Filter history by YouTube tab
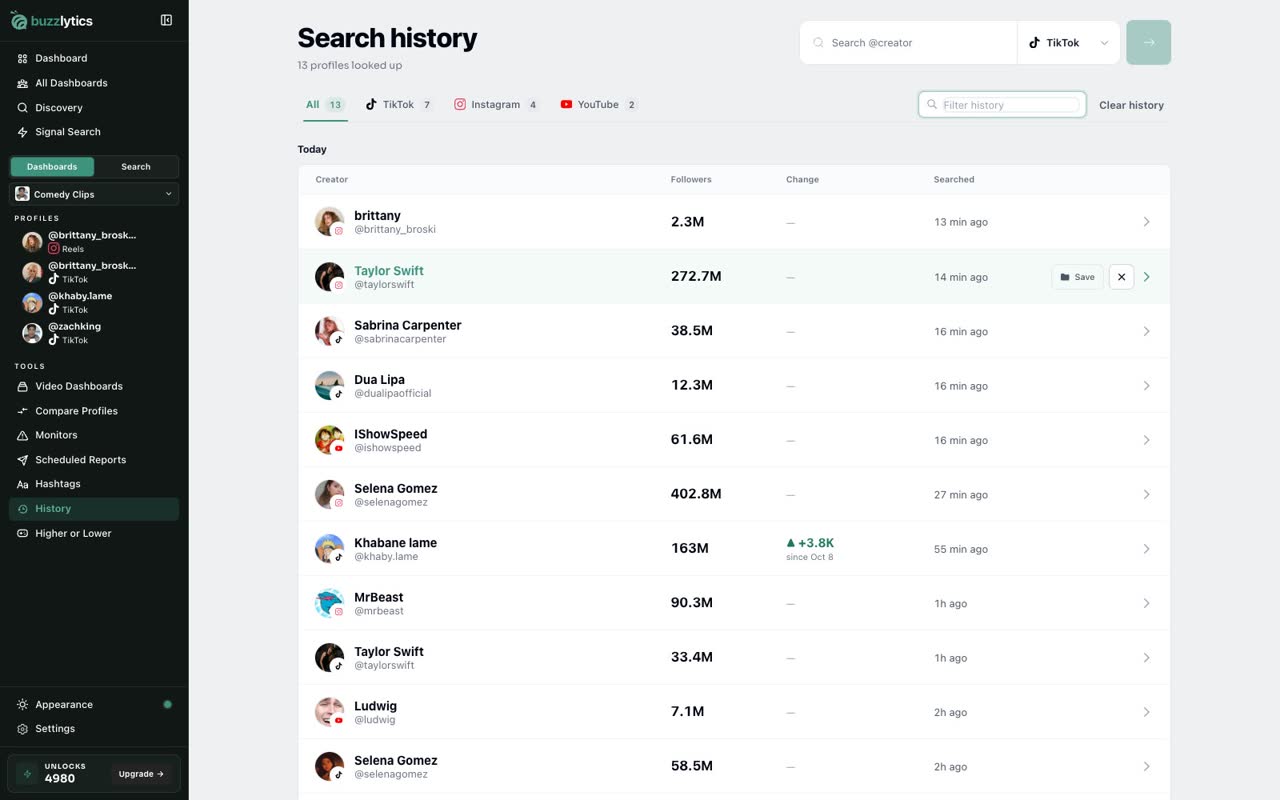The image size is (1280, 800). 598,105
